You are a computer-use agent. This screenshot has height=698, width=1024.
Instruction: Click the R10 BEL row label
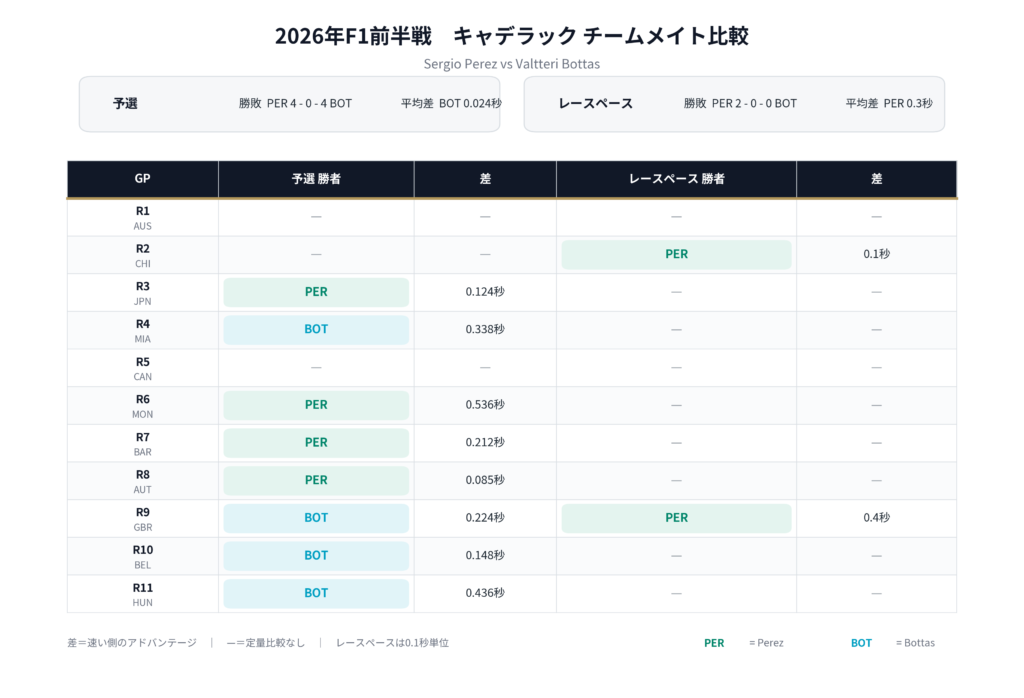142,557
